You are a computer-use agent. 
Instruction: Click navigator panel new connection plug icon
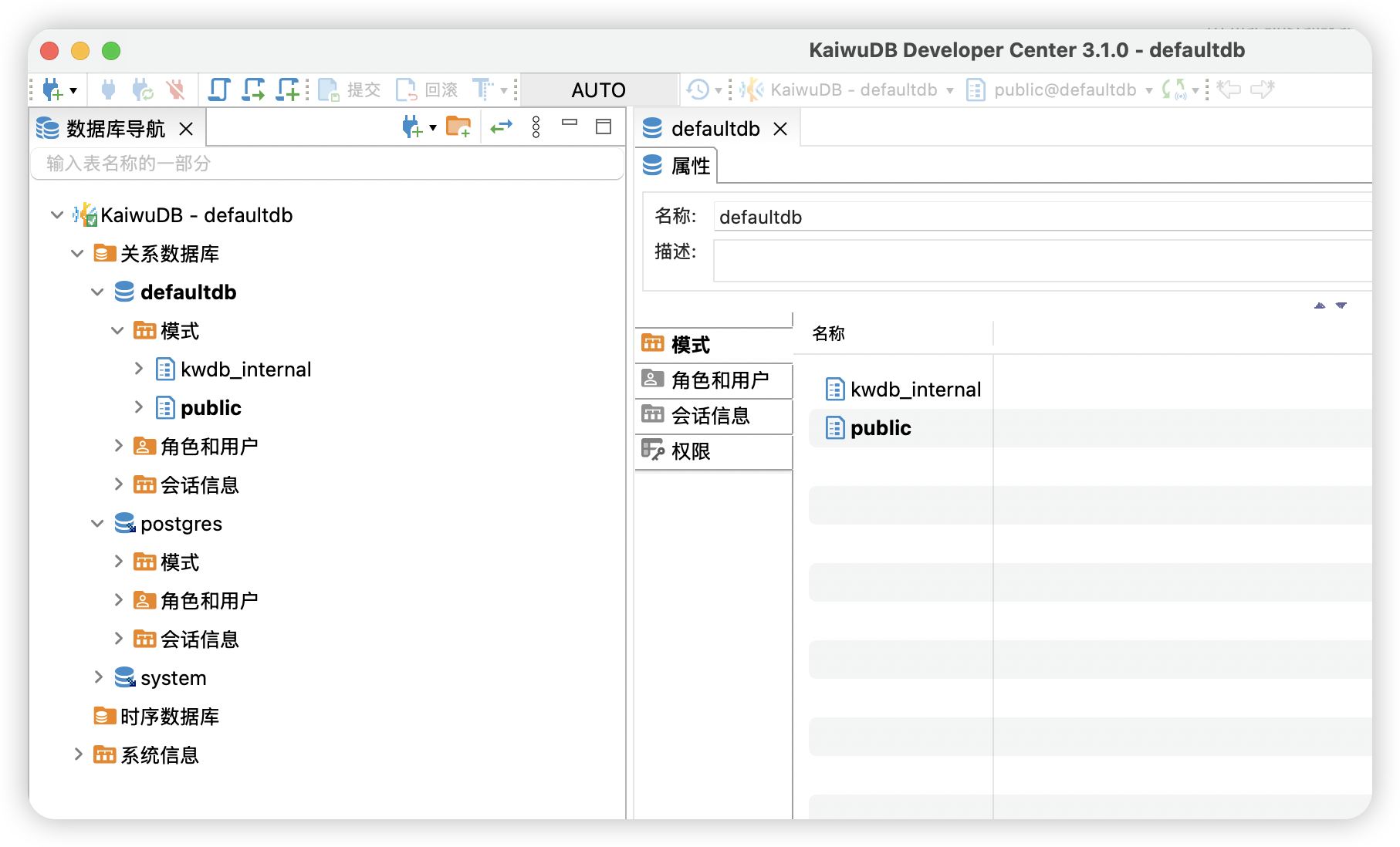[412, 127]
